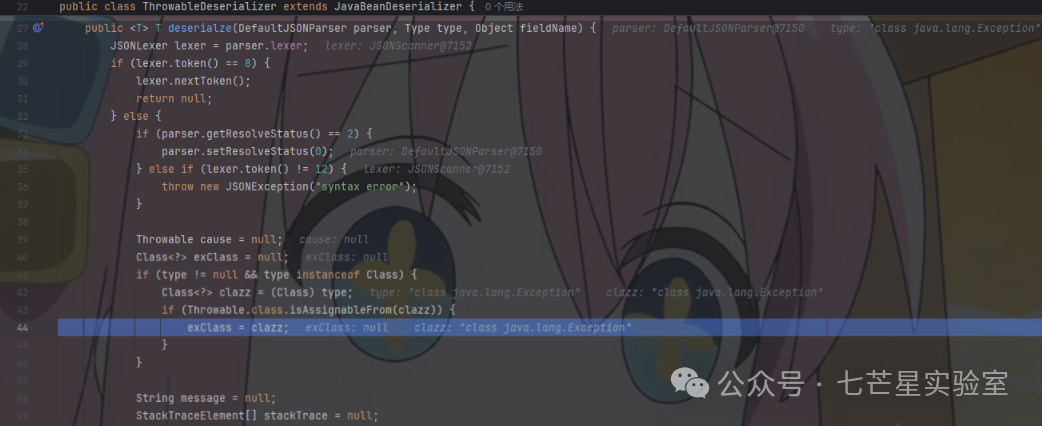Click line number 39 in the gutter

(23, 239)
